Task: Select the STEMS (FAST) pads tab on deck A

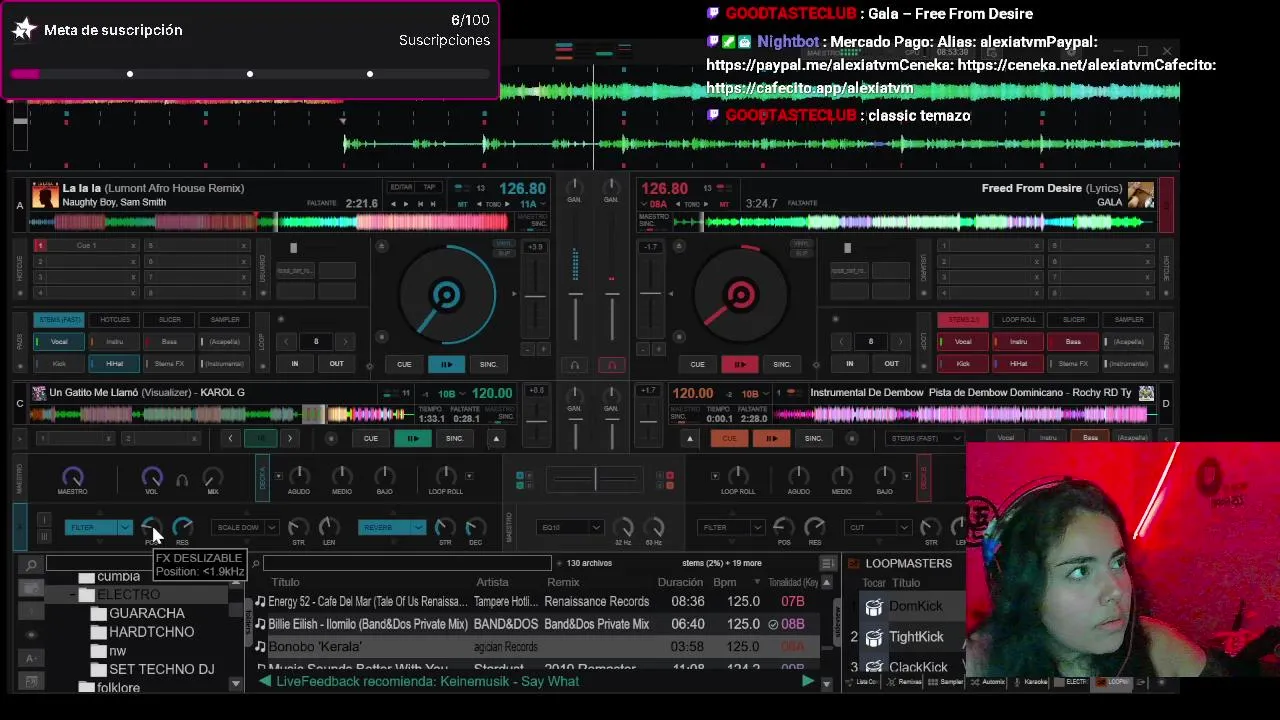Action: tap(59, 320)
